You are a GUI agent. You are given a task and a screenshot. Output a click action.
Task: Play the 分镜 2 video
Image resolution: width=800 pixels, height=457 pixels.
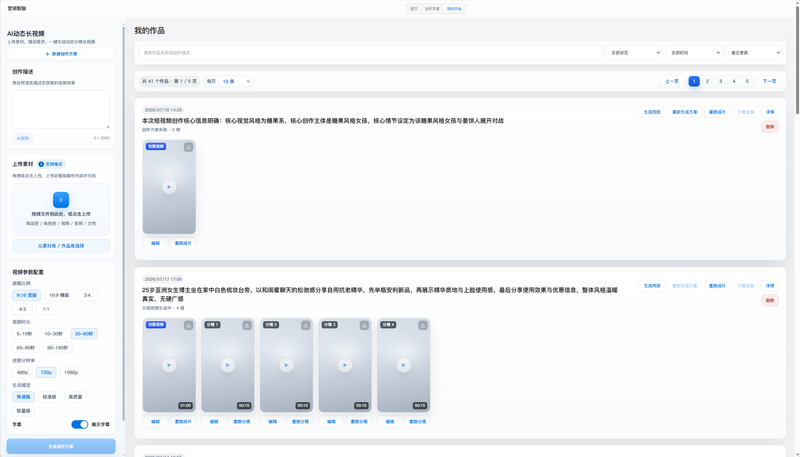click(x=286, y=365)
